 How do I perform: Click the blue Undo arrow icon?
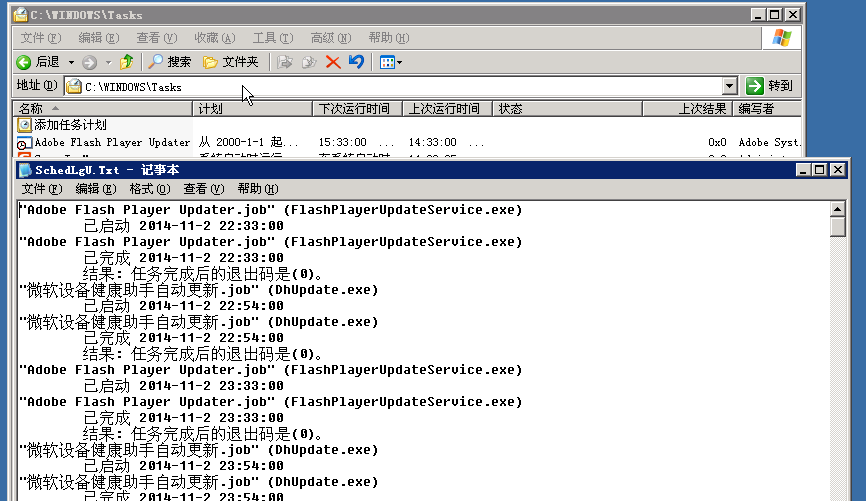(356, 62)
